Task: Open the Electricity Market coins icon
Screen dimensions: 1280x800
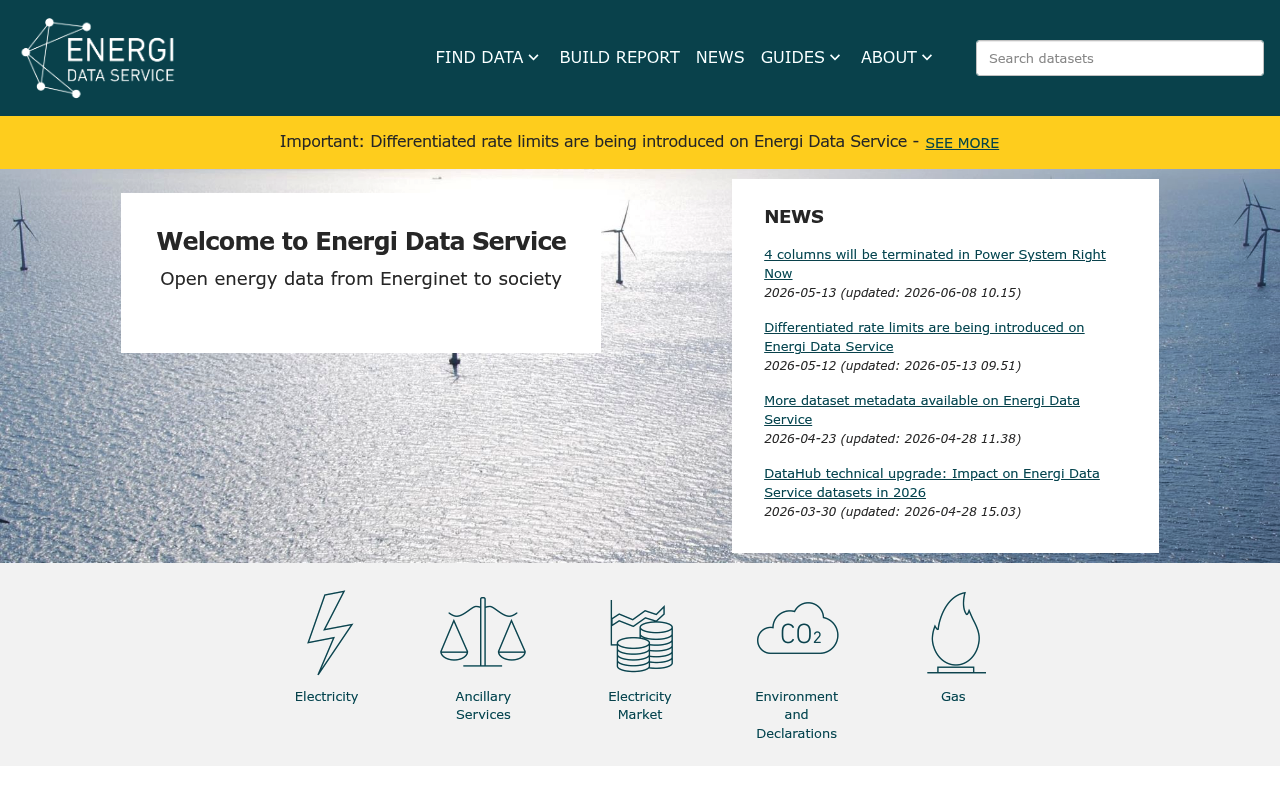Action: (x=641, y=635)
